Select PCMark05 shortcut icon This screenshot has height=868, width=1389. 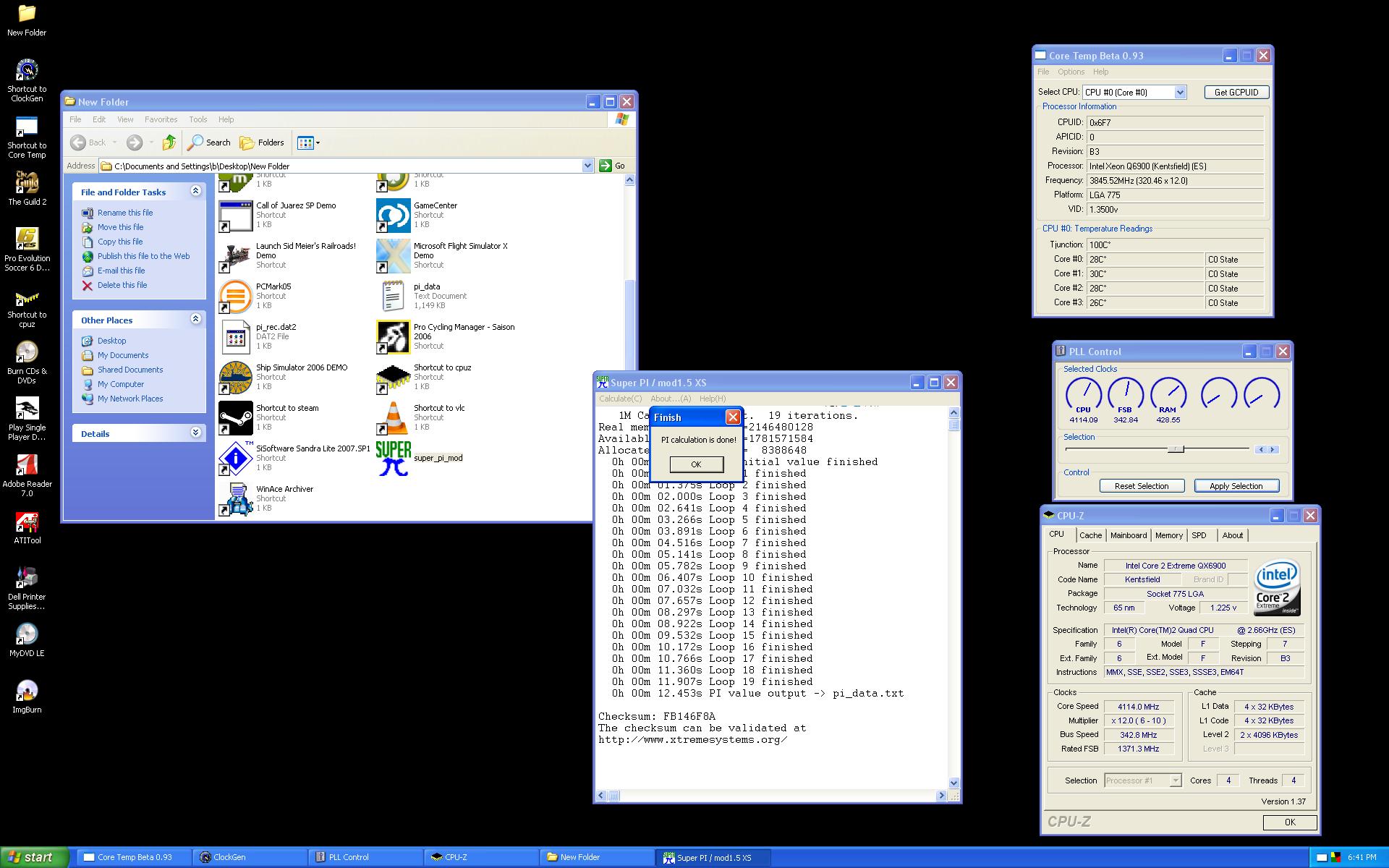click(x=235, y=297)
